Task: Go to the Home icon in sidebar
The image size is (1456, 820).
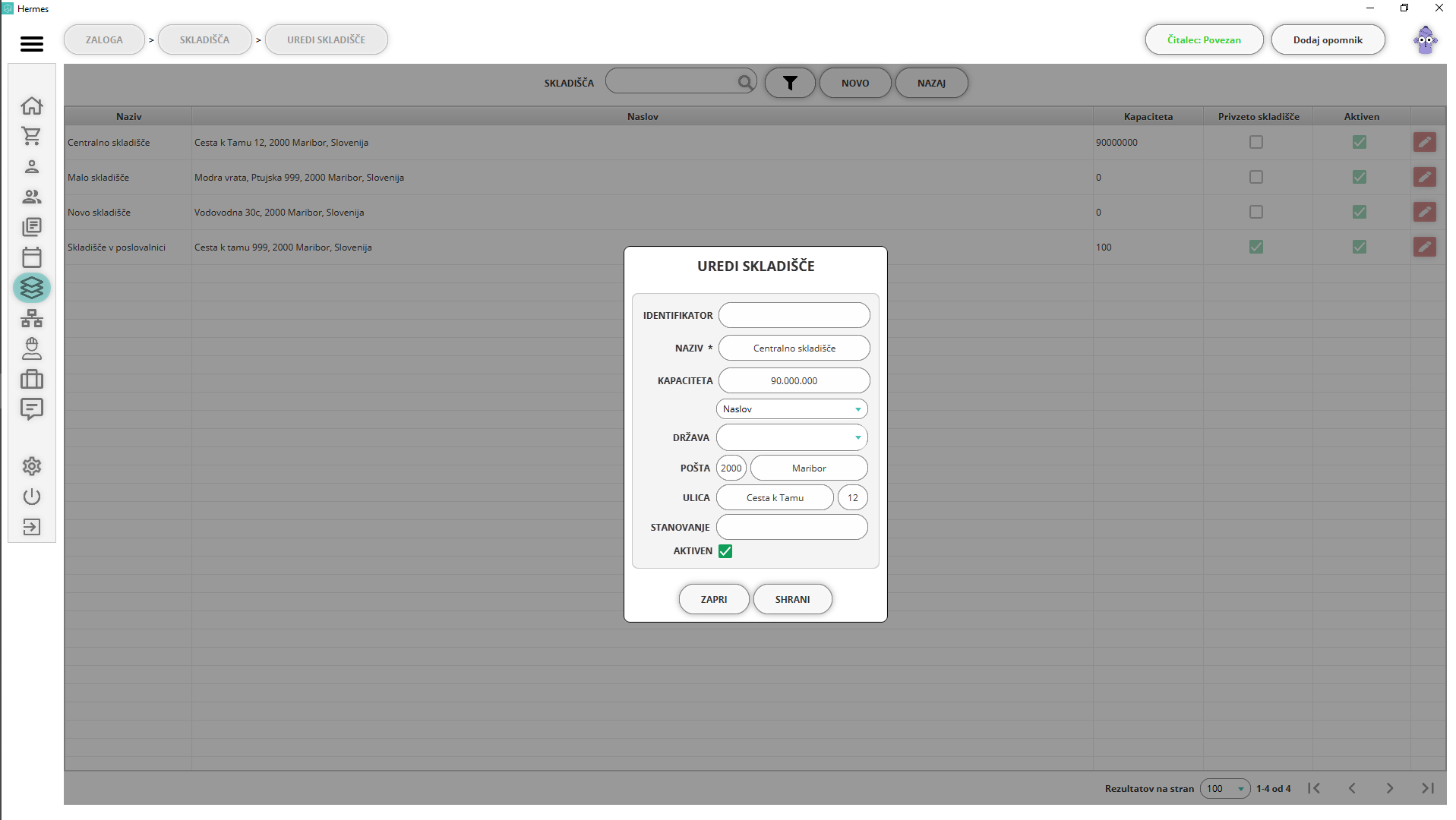Action: pyautogui.click(x=32, y=106)
